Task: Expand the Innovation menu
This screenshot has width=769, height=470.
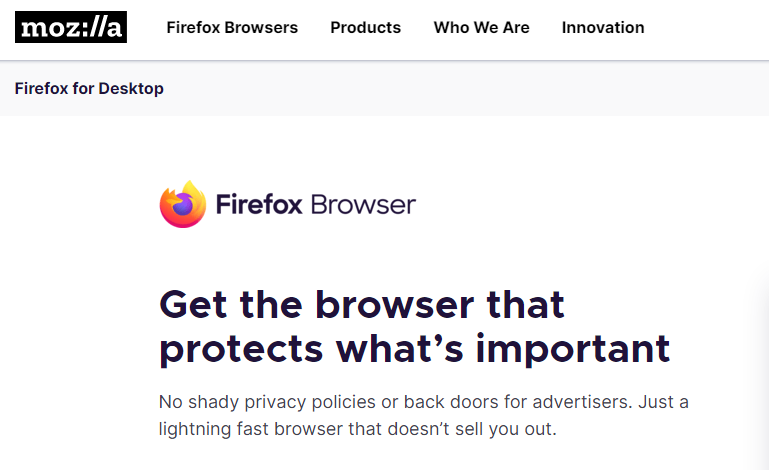Action: point(603,27)
